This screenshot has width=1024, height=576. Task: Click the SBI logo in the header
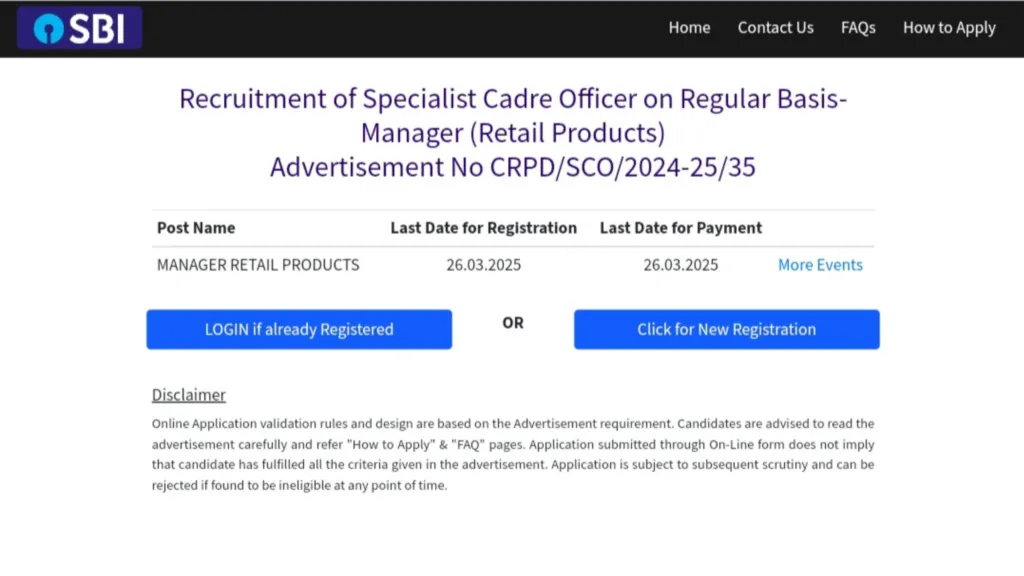click(x=80, y=28)
